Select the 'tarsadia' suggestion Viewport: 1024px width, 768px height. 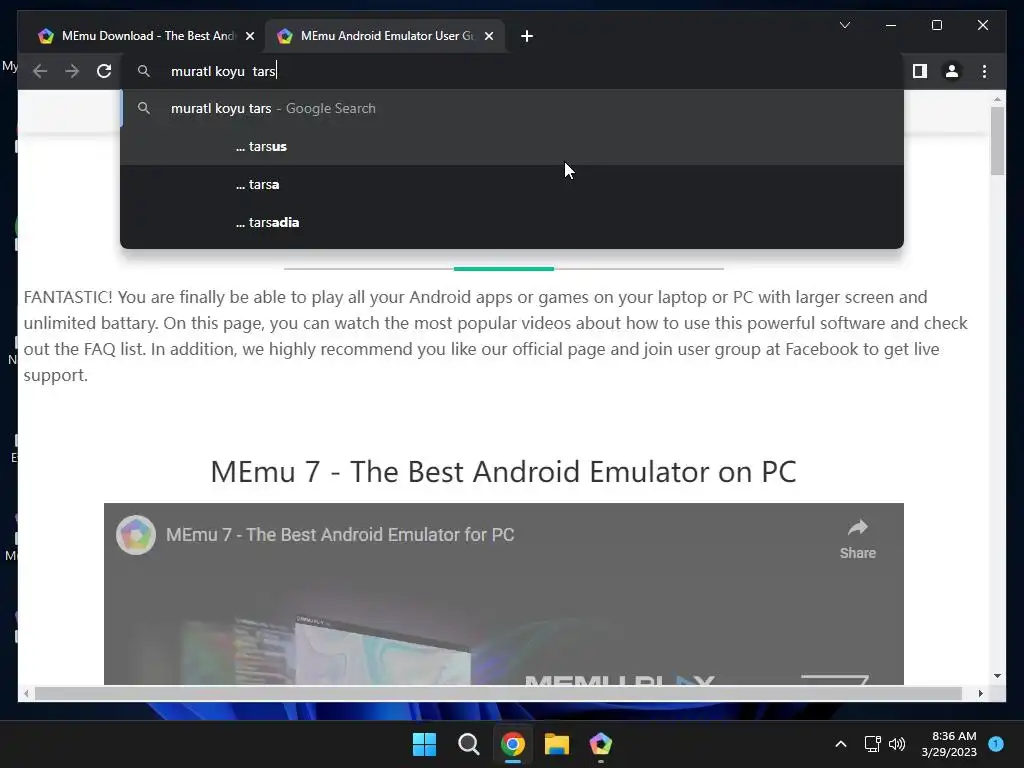pyautogui.click(x=512, y=222)
